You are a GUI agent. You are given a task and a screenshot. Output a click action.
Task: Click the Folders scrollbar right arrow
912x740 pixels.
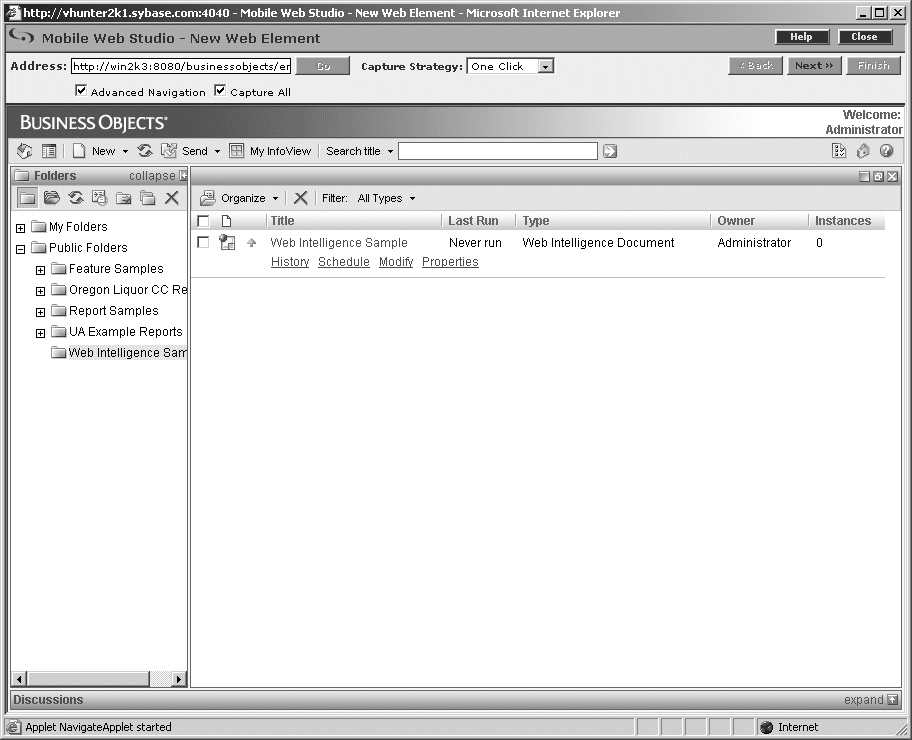(179, 679)
